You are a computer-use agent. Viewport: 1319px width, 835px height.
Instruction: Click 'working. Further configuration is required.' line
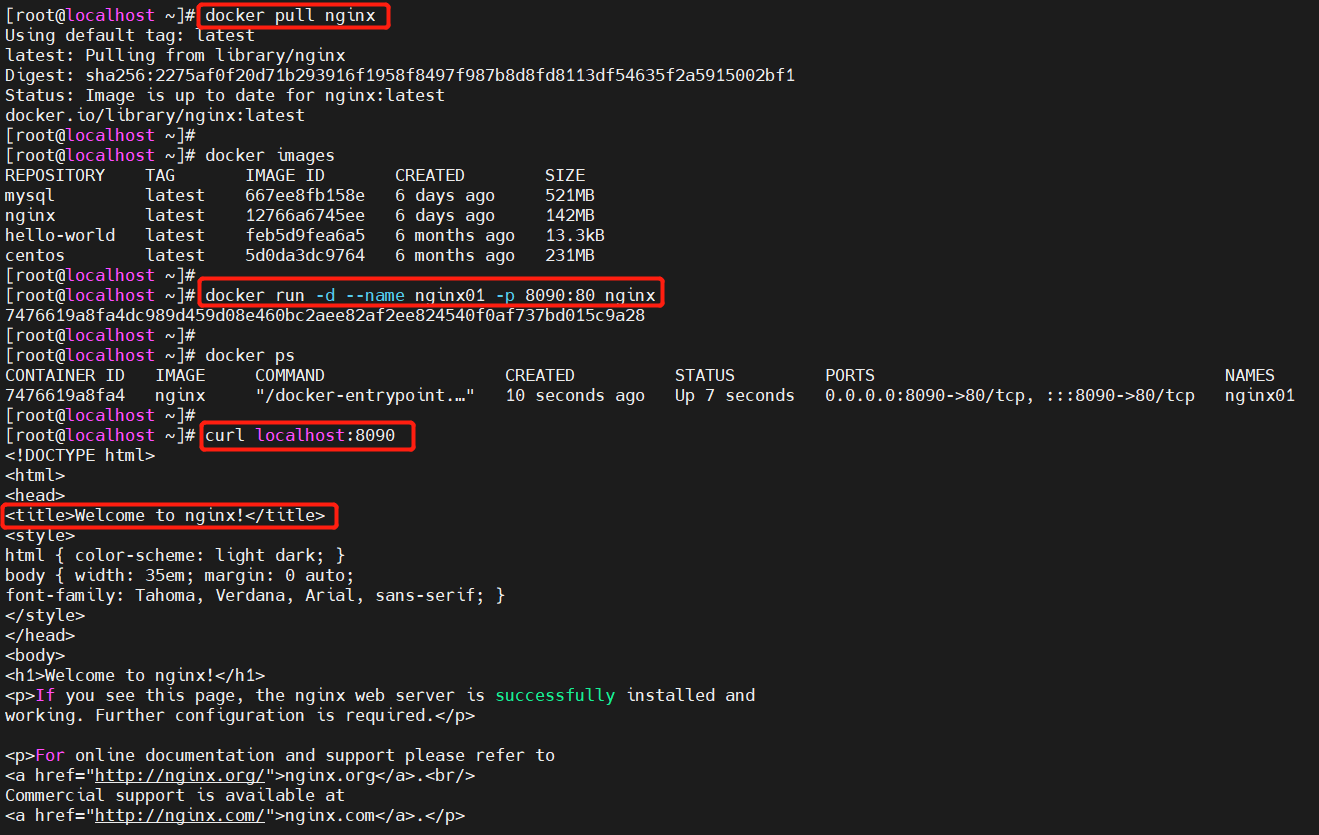pos(240,715)
